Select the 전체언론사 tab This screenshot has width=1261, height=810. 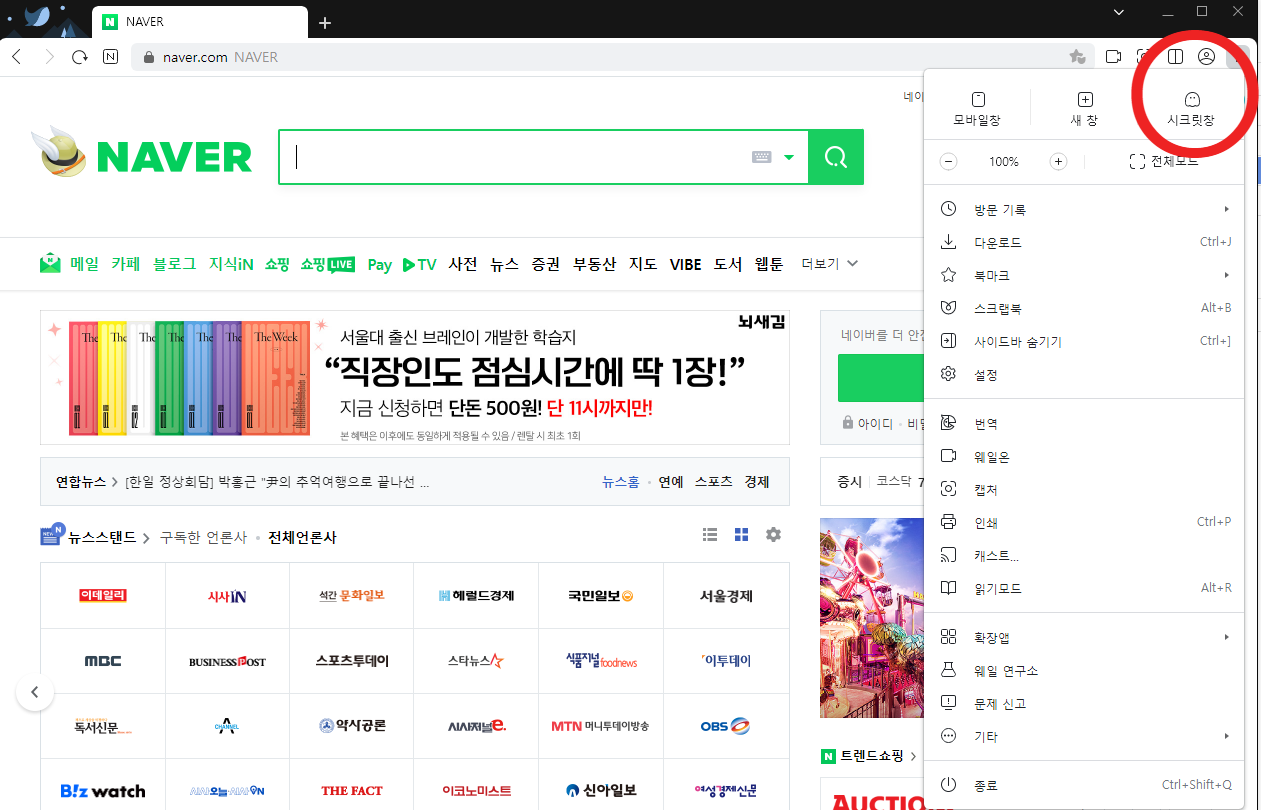302,538
